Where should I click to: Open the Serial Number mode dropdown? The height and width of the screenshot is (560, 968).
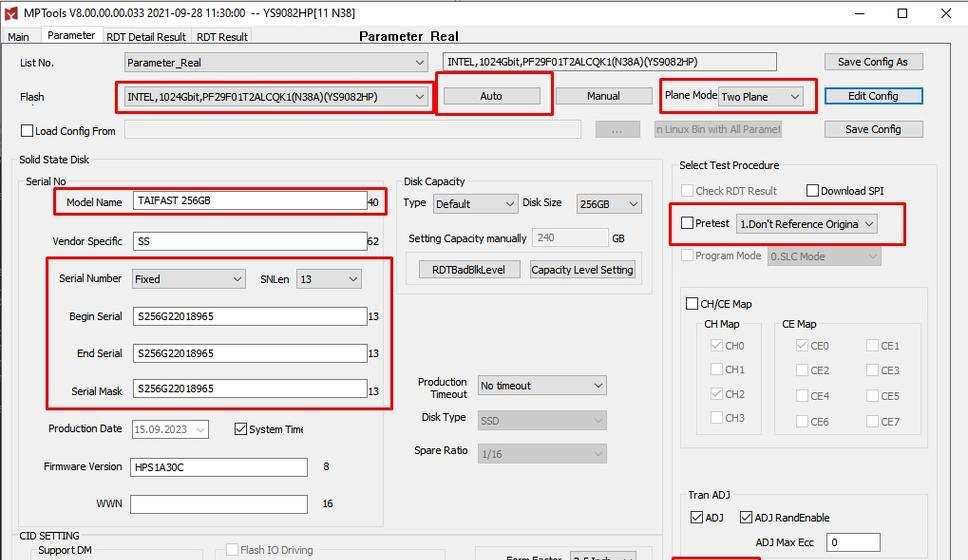click(189, 279)
